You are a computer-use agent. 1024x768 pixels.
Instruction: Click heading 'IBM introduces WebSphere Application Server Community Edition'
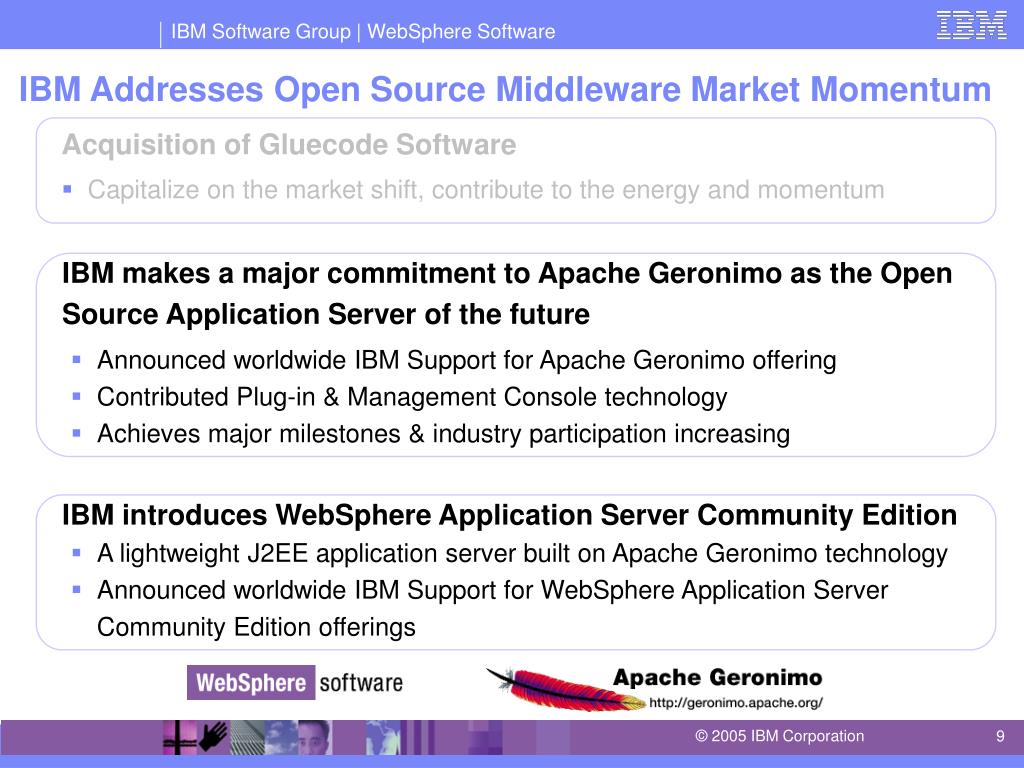pos(509,515)
